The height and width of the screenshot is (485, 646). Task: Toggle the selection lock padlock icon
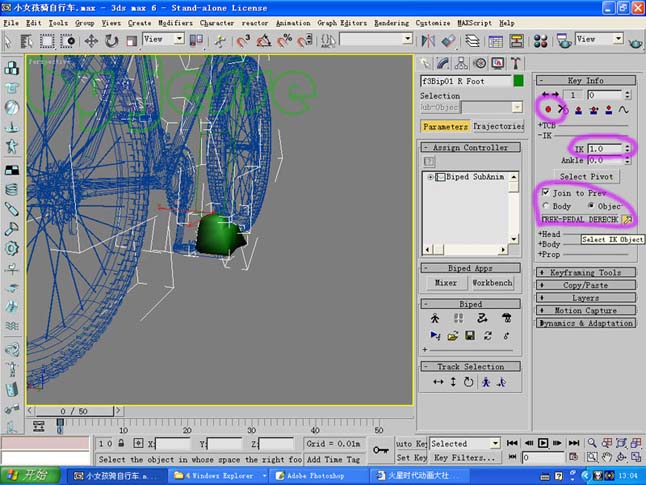pos(121,443)
